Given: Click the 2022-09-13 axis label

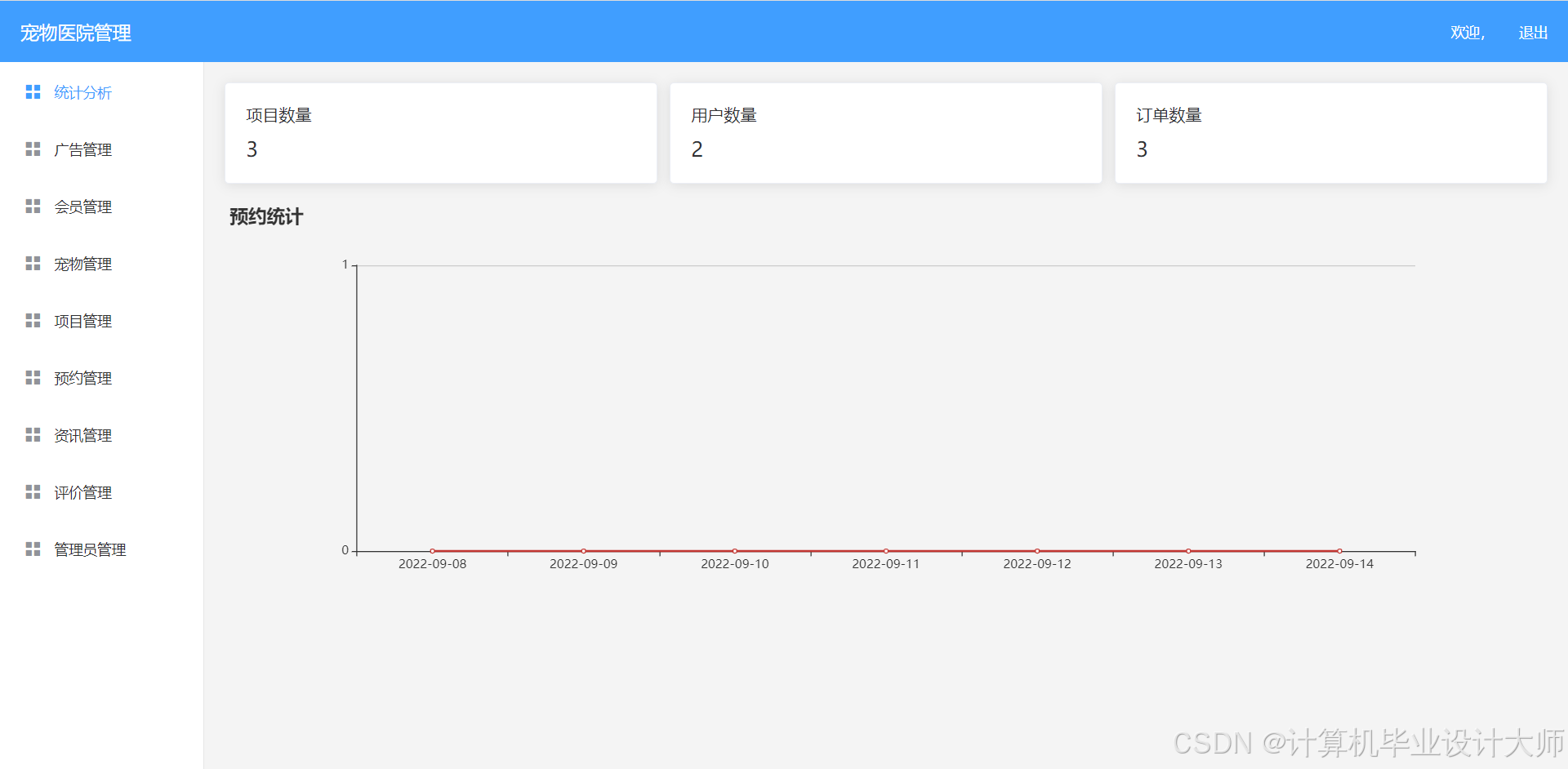Looking at the screenshot, I should 1188,564.
